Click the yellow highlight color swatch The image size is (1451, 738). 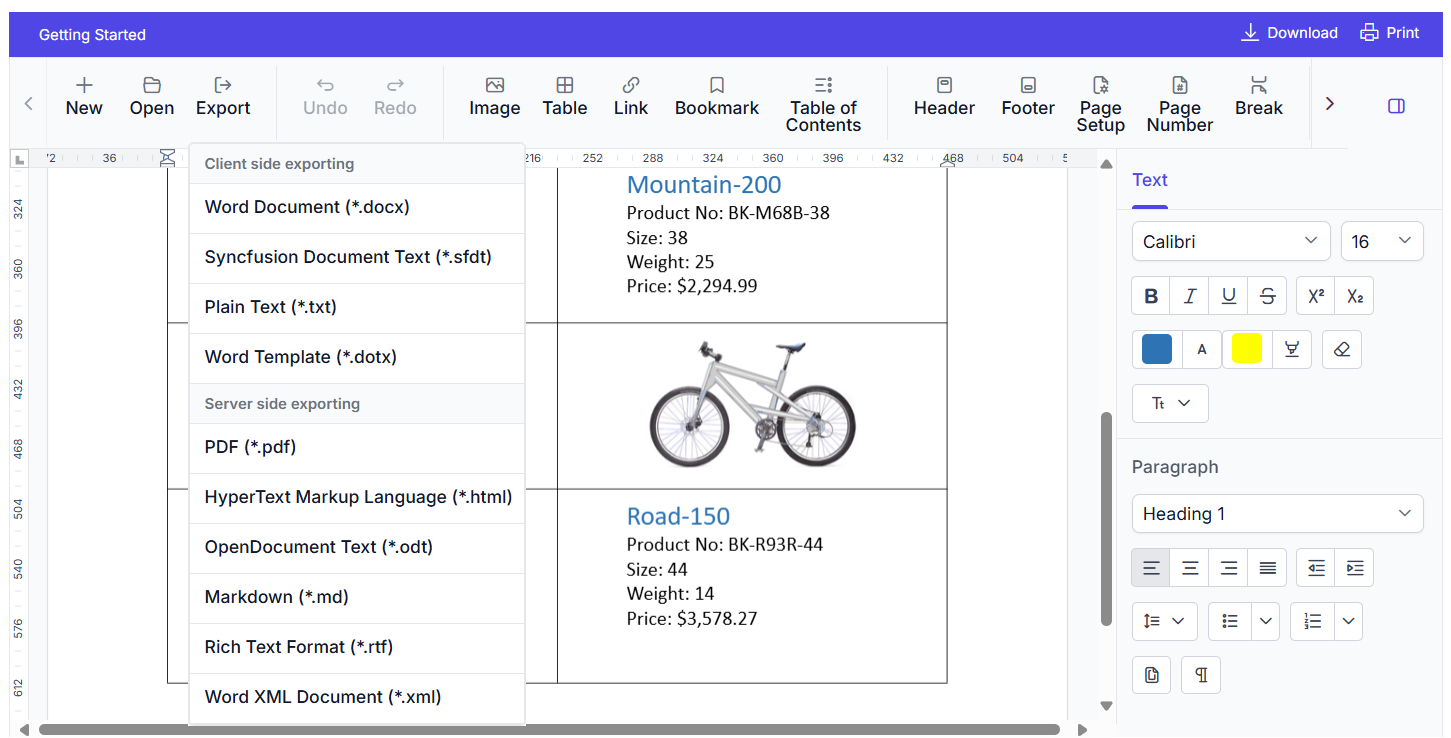click(x=1246, y=349)
